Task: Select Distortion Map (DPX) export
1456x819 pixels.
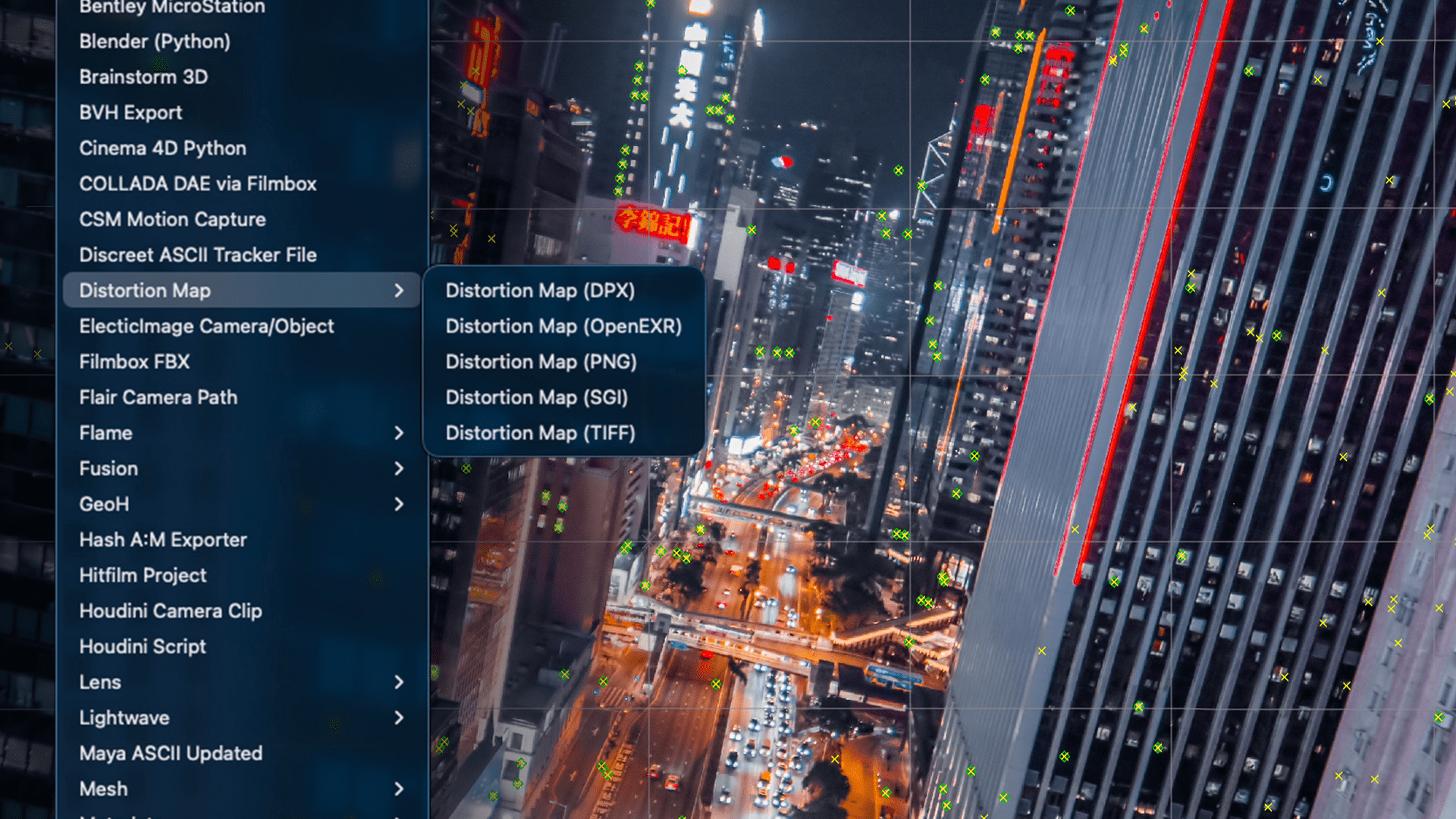Action: pyautogui.click(x=540, y=290)
